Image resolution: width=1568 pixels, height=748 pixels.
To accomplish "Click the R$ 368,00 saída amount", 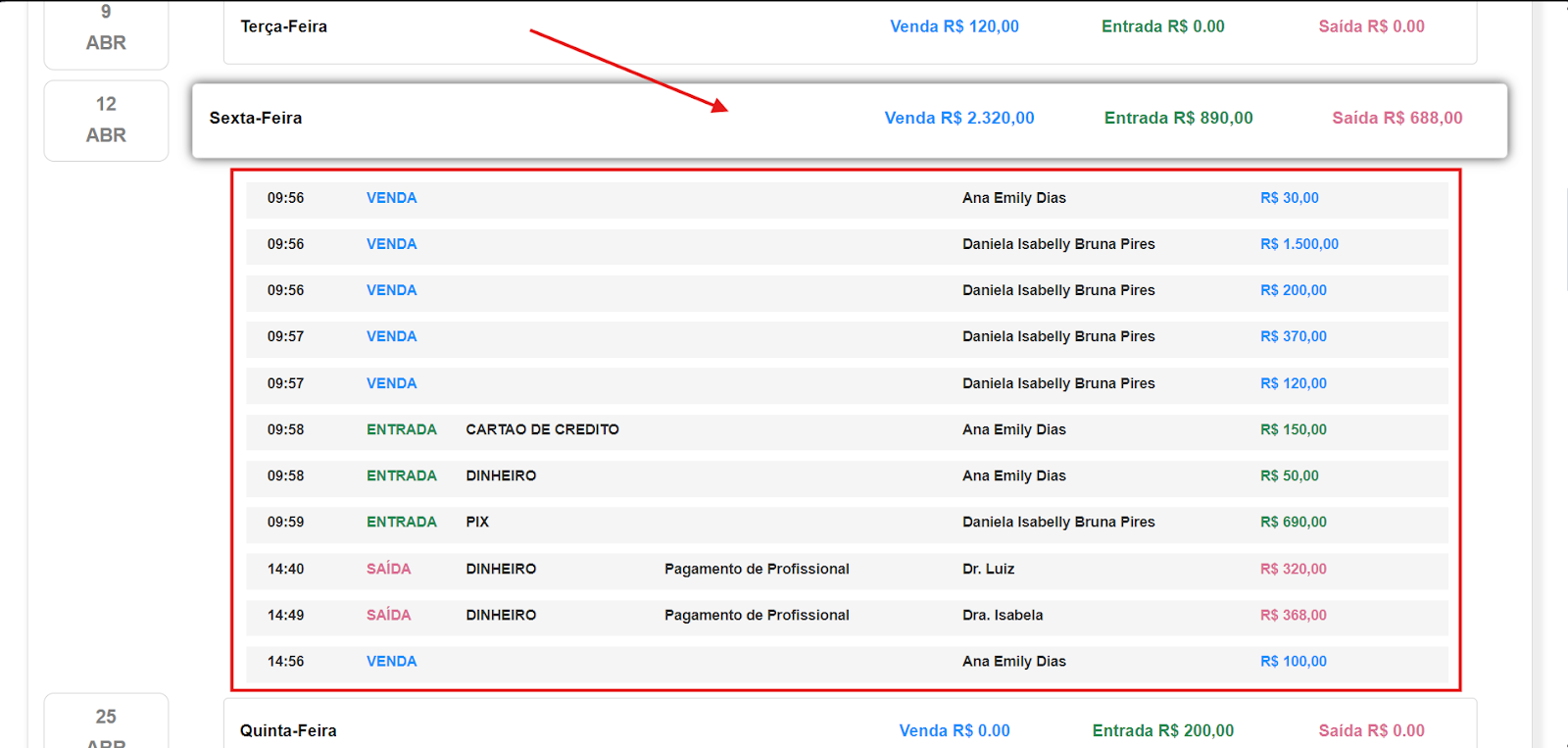I will pyautogui.click(x=1293, y=615).
